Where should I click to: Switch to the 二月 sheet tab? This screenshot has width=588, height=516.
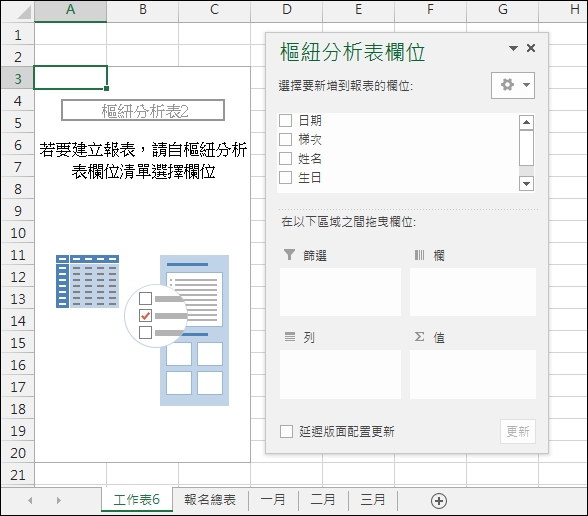tap(323, 500)
